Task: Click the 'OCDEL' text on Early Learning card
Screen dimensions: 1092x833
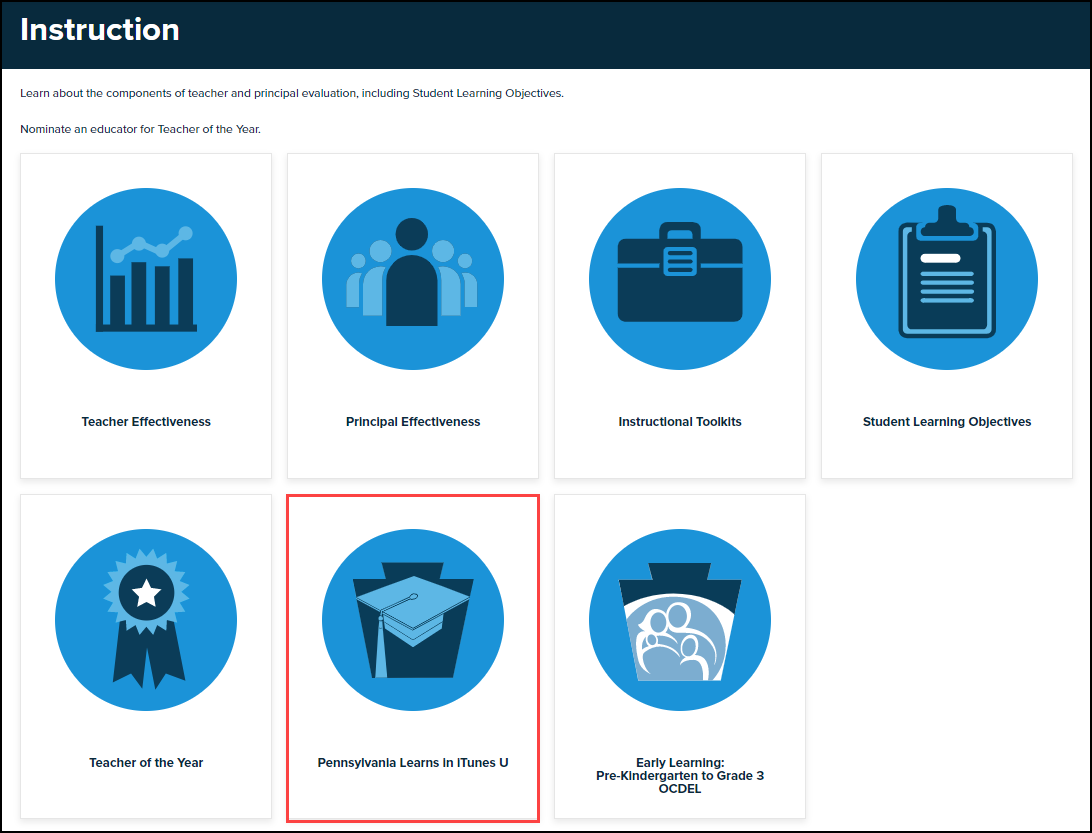Action: tap(680, 789)
